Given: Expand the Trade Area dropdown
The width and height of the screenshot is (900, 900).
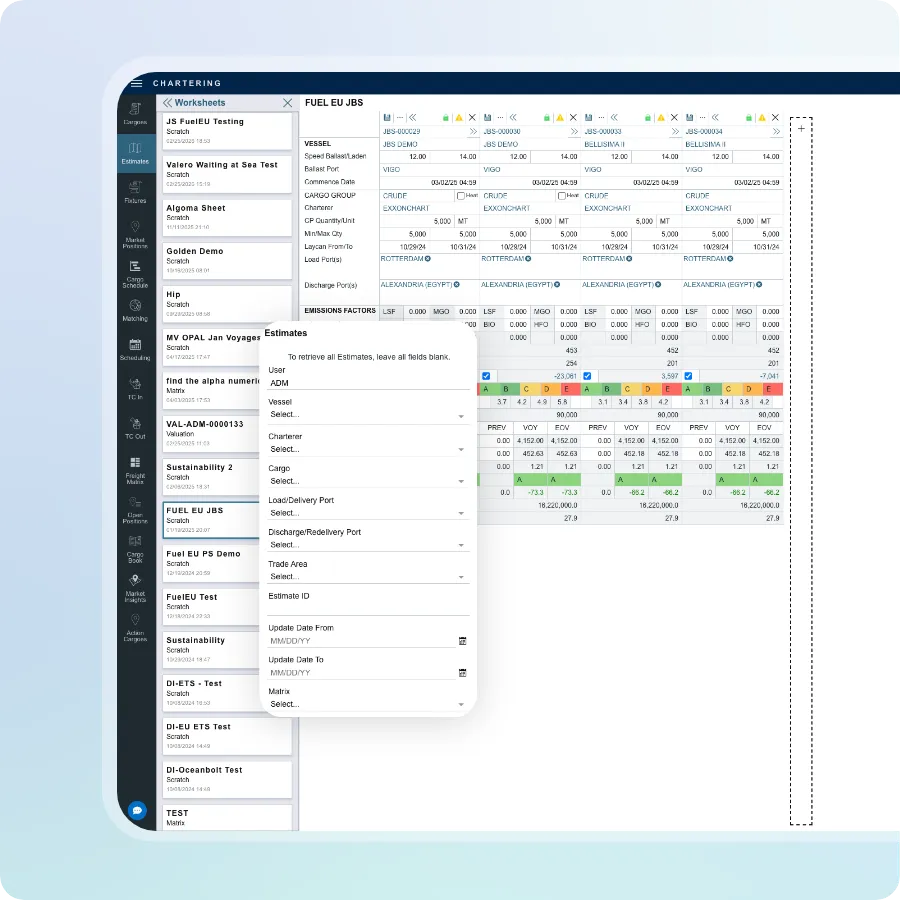Looking at the screenshot, I should pyautogui.click(x=368, y=577).
